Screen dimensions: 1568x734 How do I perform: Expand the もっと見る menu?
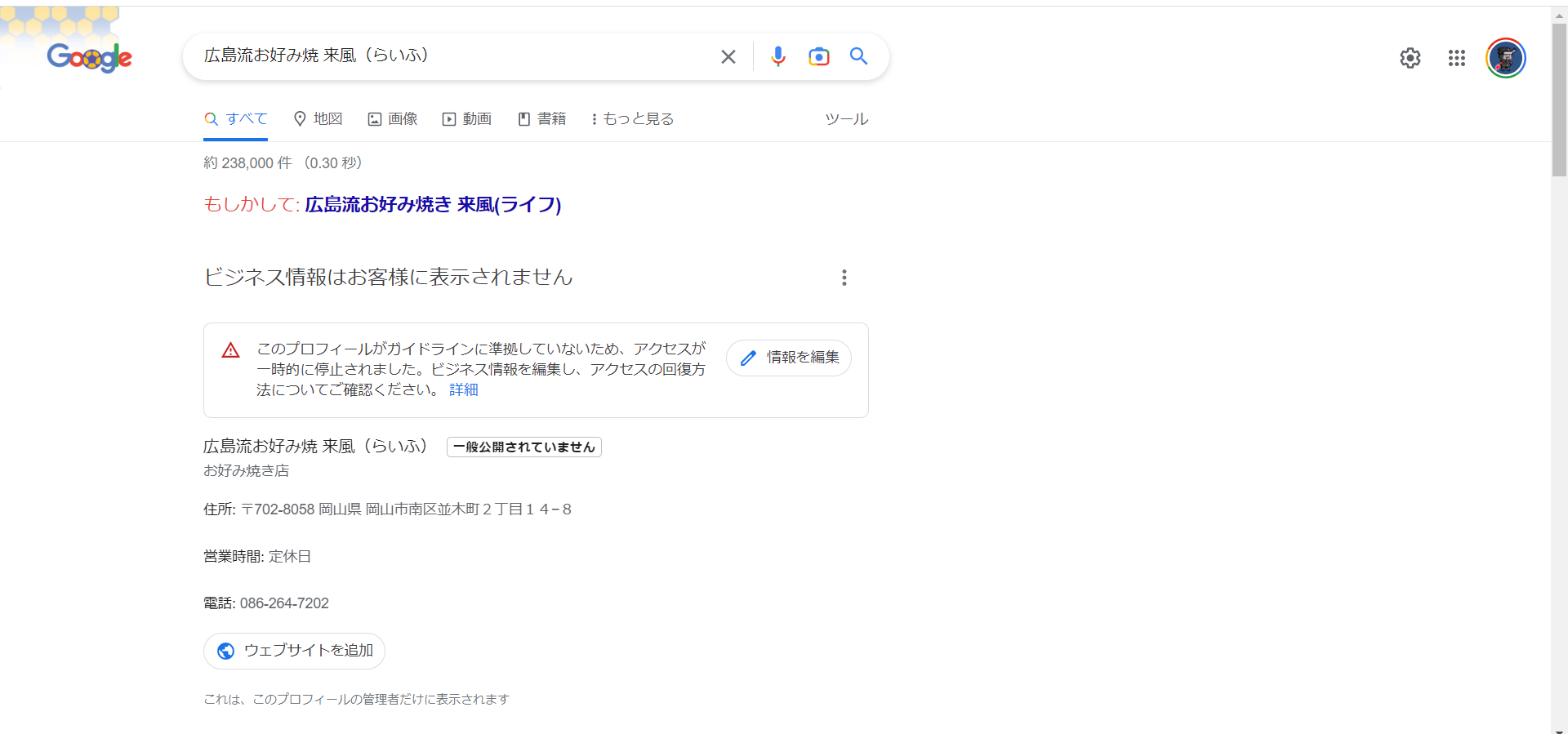click(x=633, y=119)
